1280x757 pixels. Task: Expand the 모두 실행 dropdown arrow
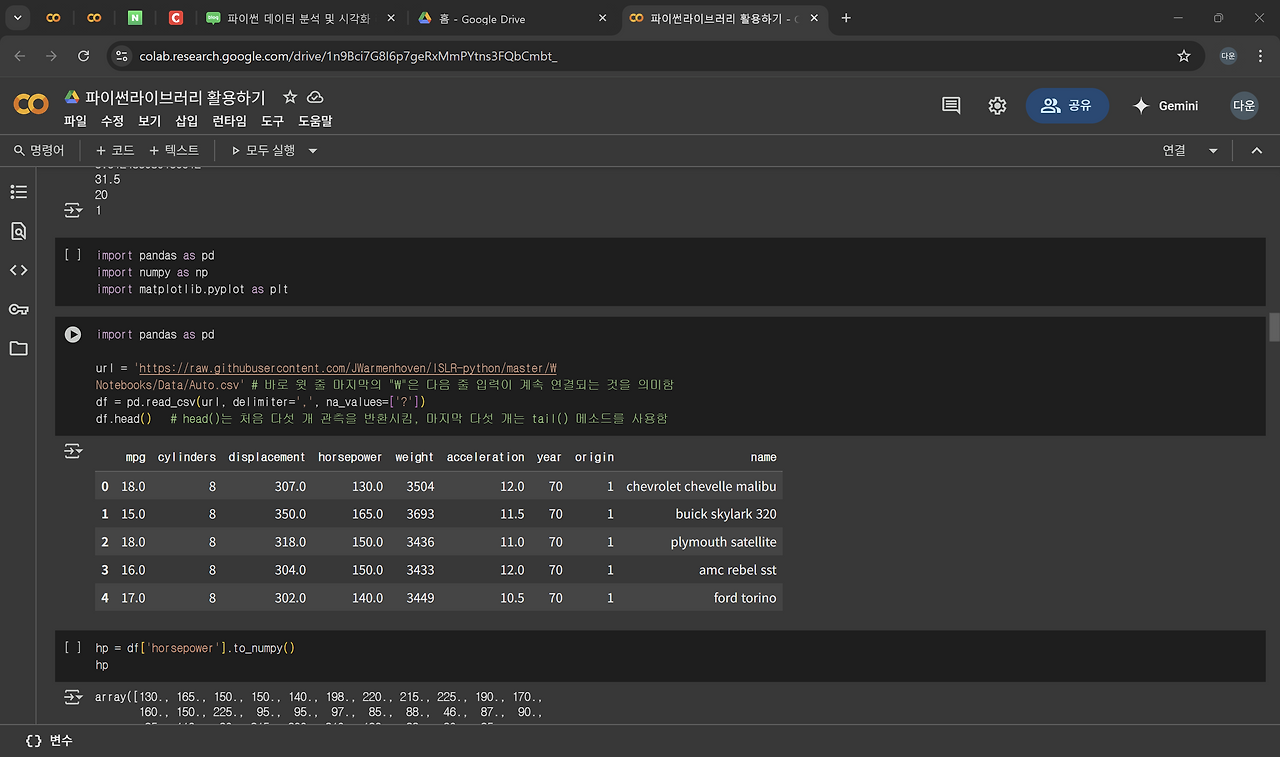tap(313, 151)
